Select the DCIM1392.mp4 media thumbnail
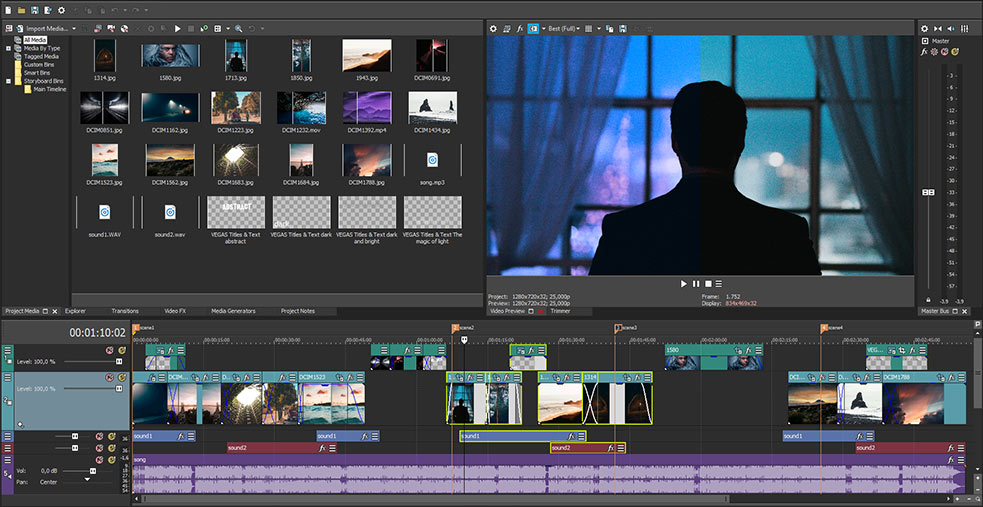Image resolution: width=983 pixels, height=507 pixels. pos(367,107)
